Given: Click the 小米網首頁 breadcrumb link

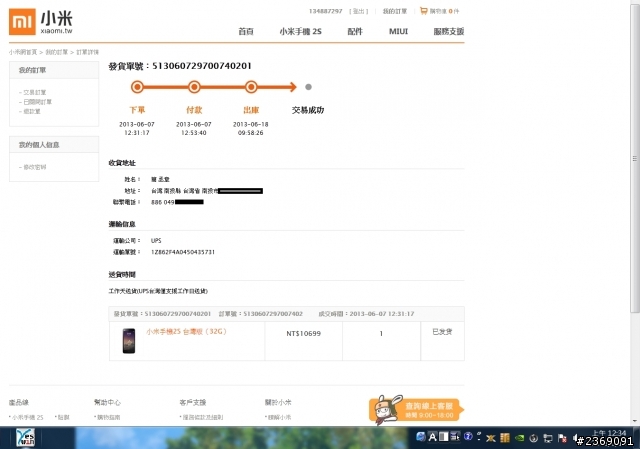Looking at the screenshot, I should (23, 52).
